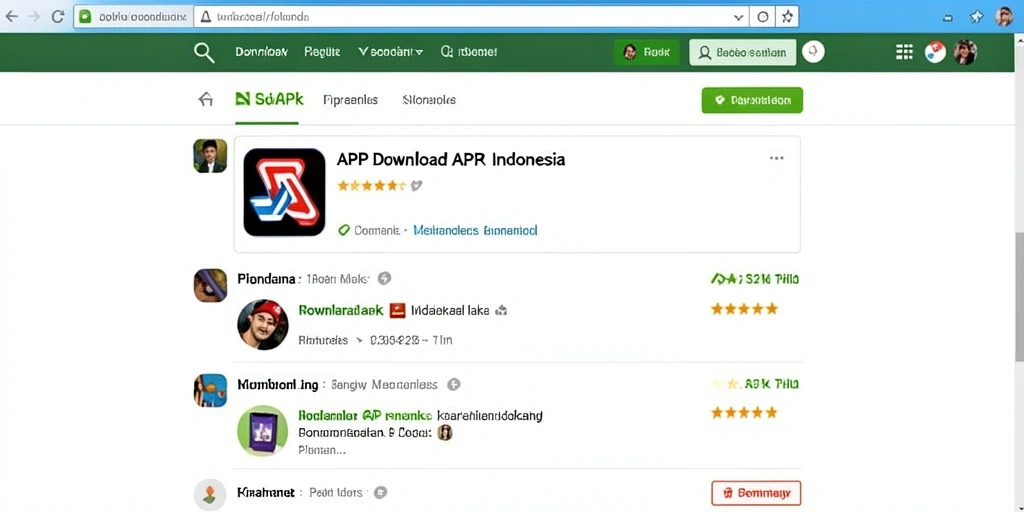The image size is (1024, 512).
Task: Switch to the Stionaoles tab
Action: pyautogui.click(x=429, y=100)
